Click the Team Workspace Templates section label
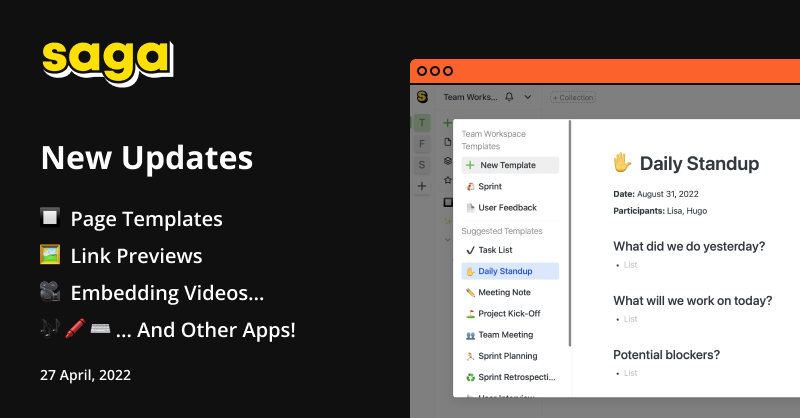This screenshot has height=418, width=800. 493,140
